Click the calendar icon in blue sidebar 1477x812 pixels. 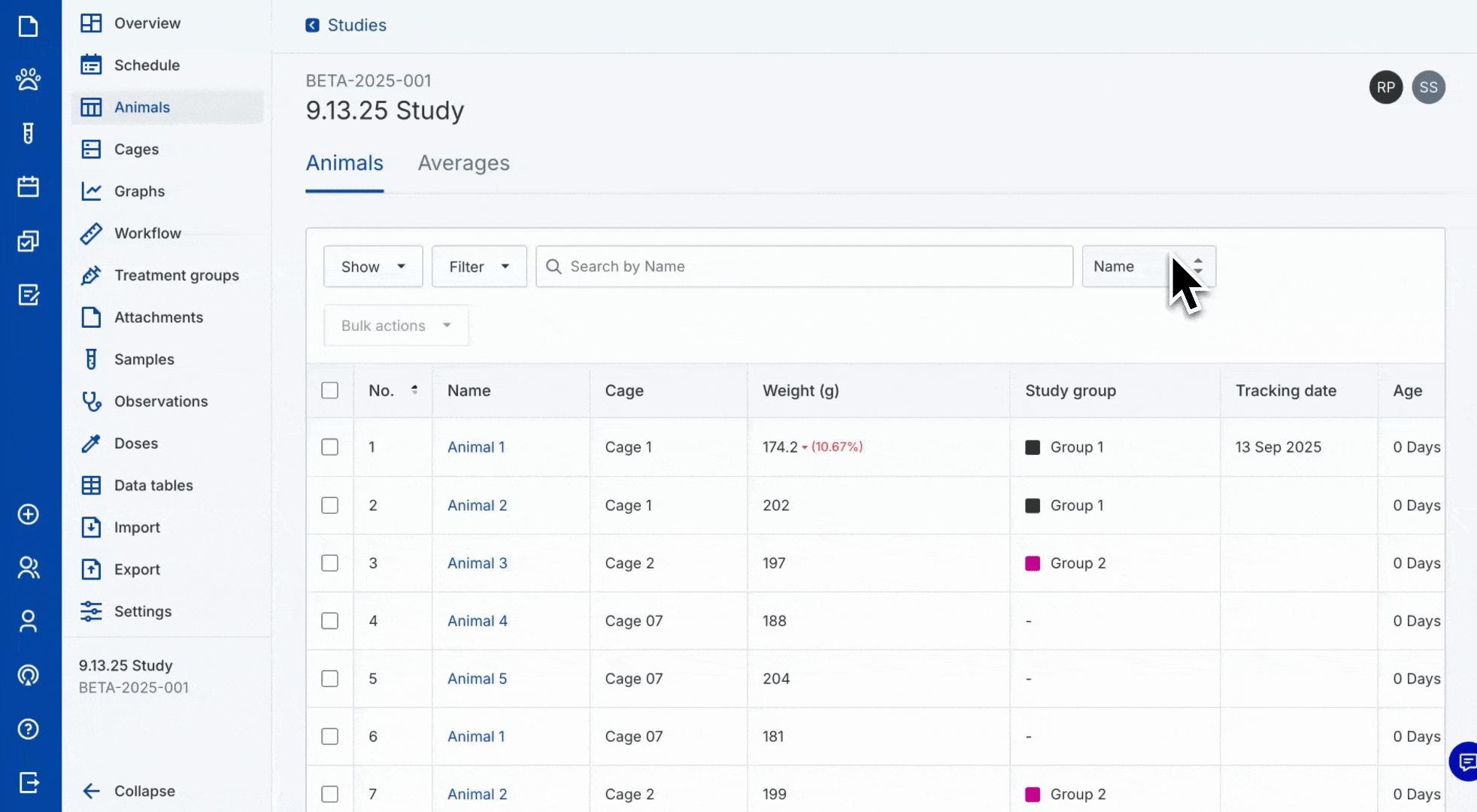(29, 186)
